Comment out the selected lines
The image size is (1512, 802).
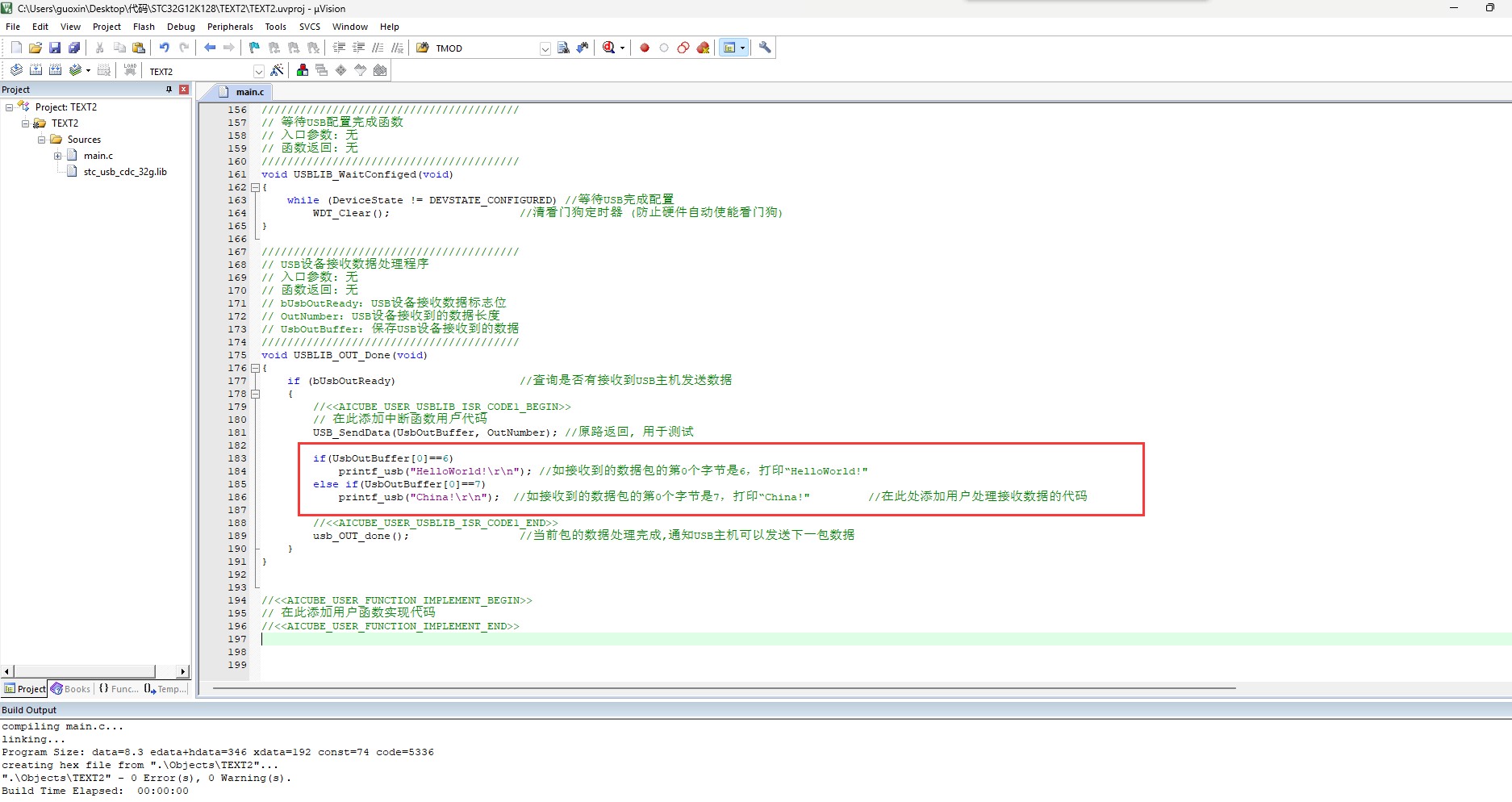coord(378,48)
